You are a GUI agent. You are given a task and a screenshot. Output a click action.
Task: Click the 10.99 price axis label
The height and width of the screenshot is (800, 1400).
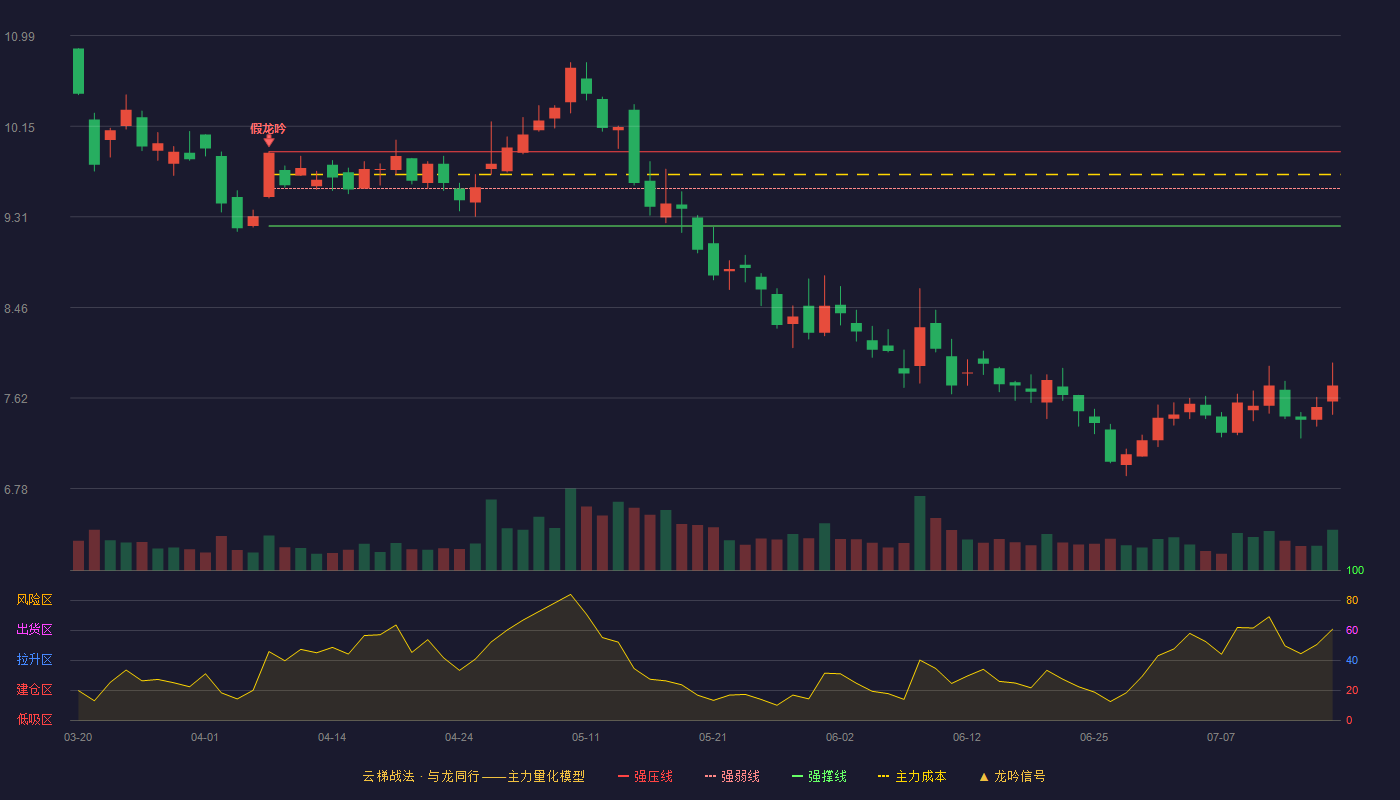(x=19, y=37)
